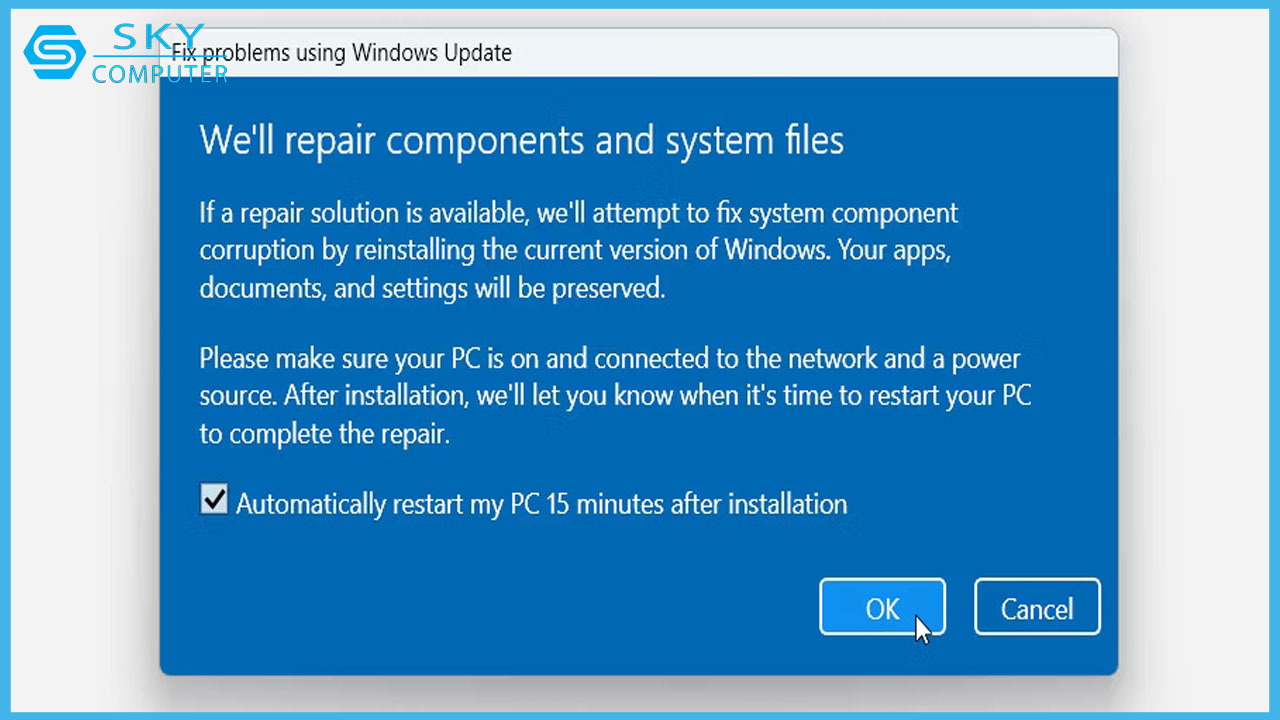Click the highlighted OK default button
1280x720 pixels.
tap(881, 607)
